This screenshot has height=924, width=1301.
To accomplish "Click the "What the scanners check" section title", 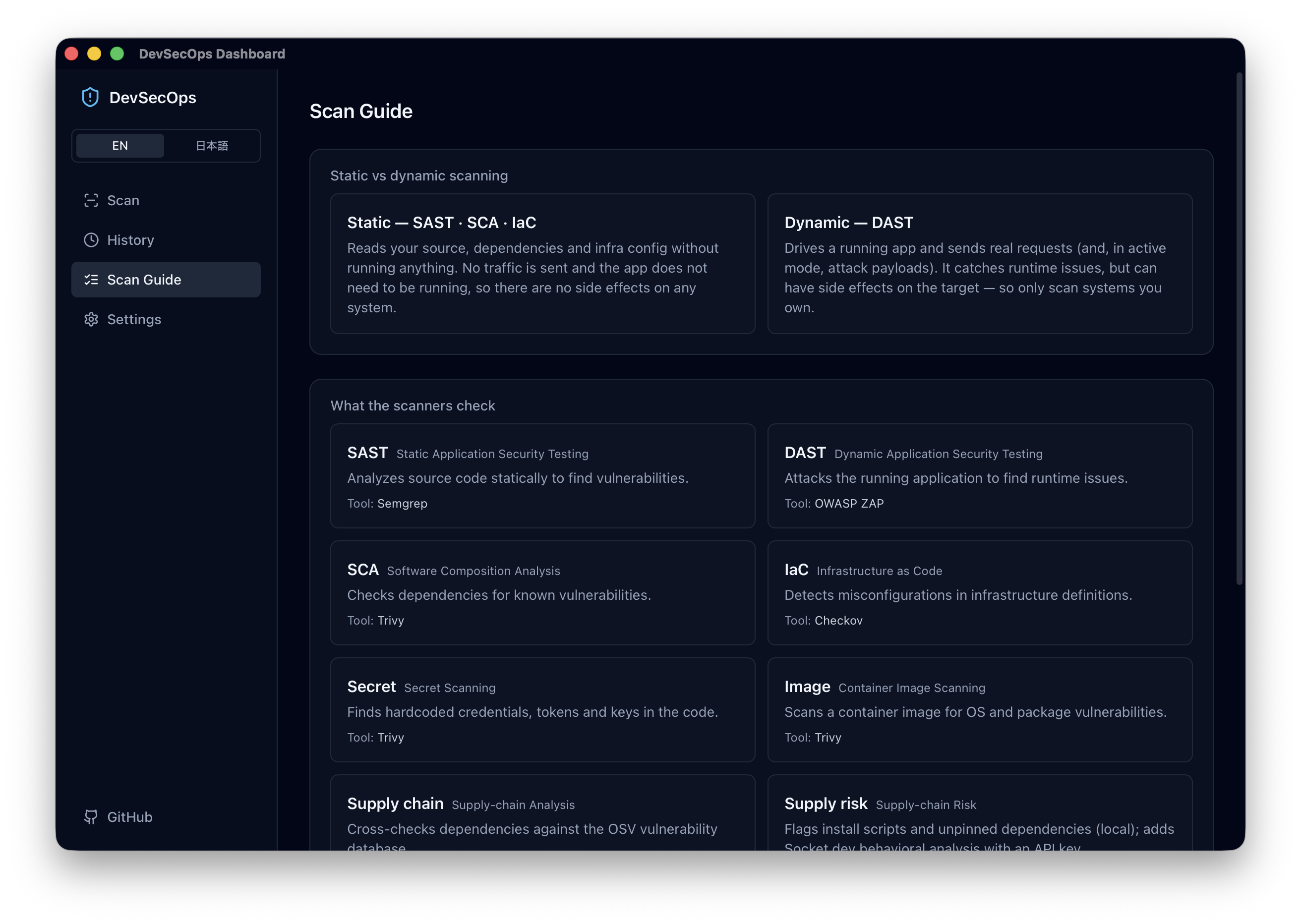I will (x=413, y=405).
